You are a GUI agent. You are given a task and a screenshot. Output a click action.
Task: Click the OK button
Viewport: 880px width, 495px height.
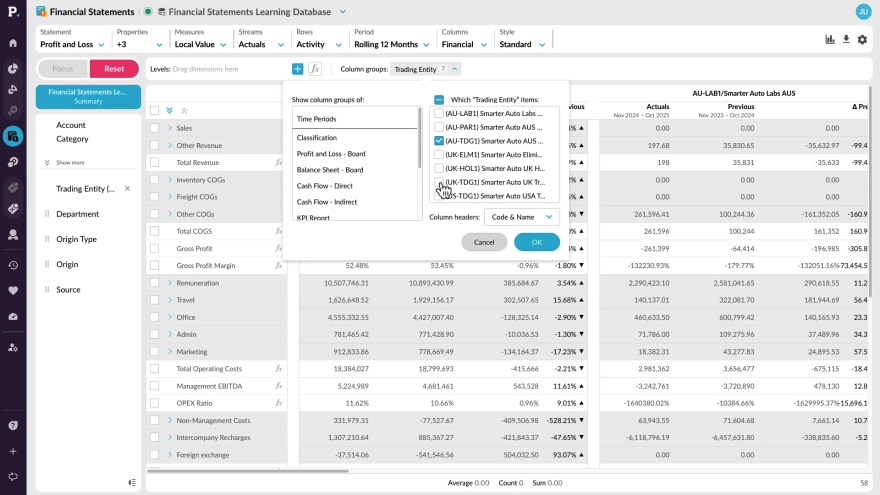click(x=537, y=242)
